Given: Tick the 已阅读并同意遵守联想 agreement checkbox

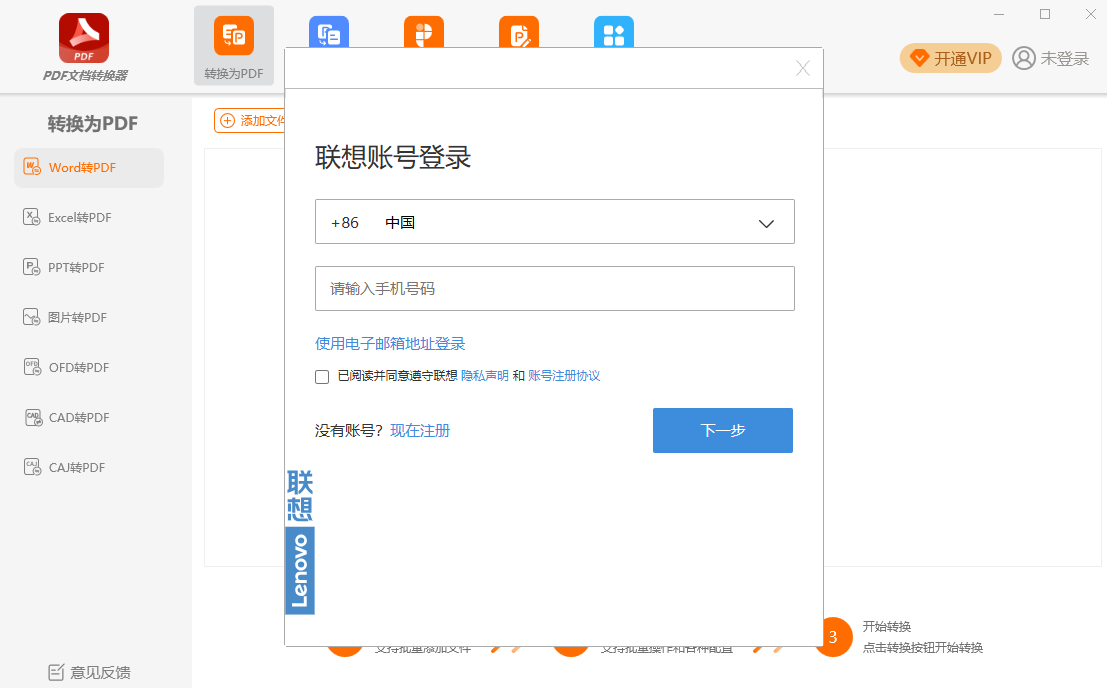Looking at the screenshot, I should point(322,377).
